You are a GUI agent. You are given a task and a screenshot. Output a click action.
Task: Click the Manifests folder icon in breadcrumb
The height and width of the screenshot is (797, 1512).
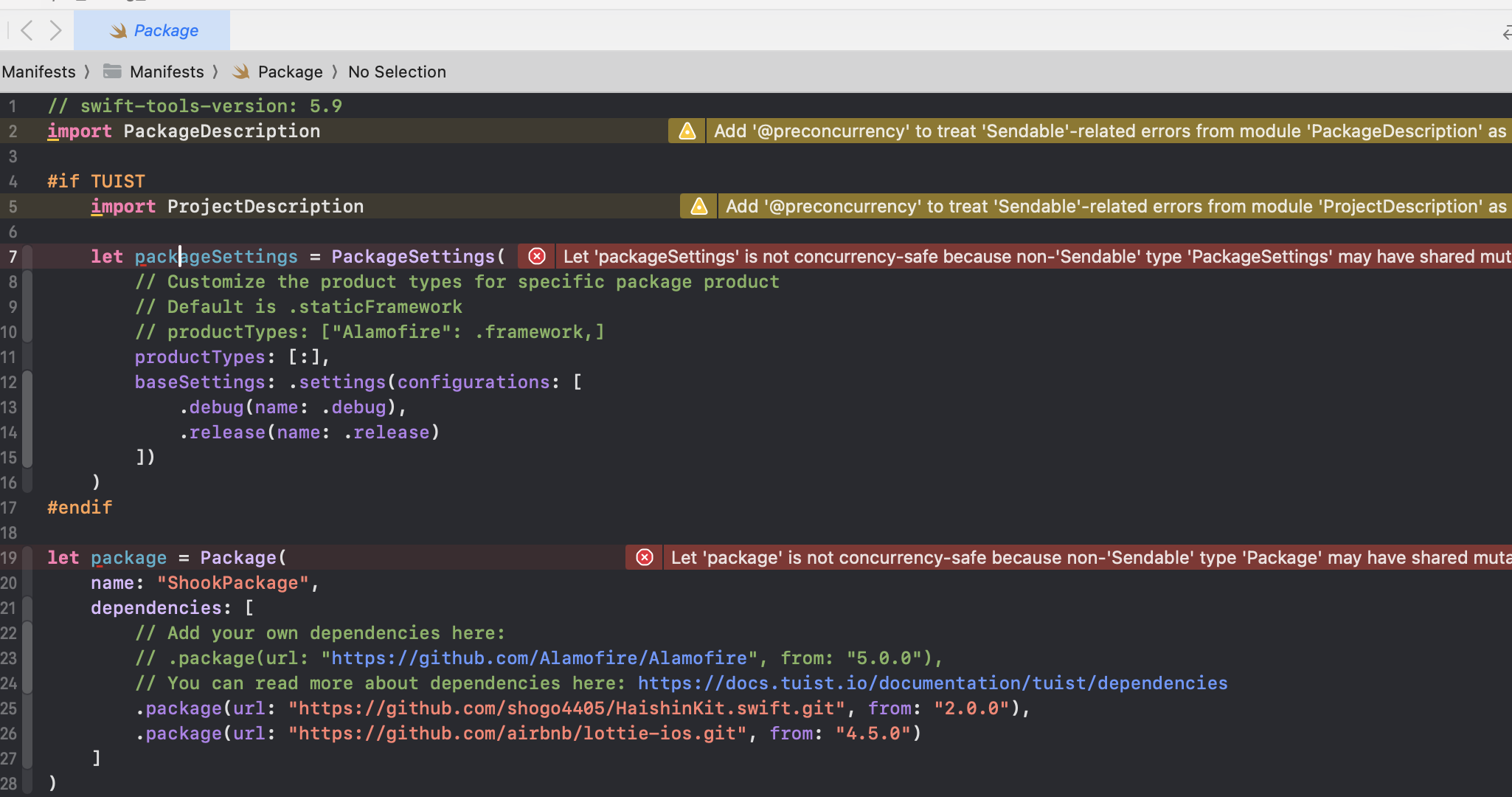pos(112,72)
